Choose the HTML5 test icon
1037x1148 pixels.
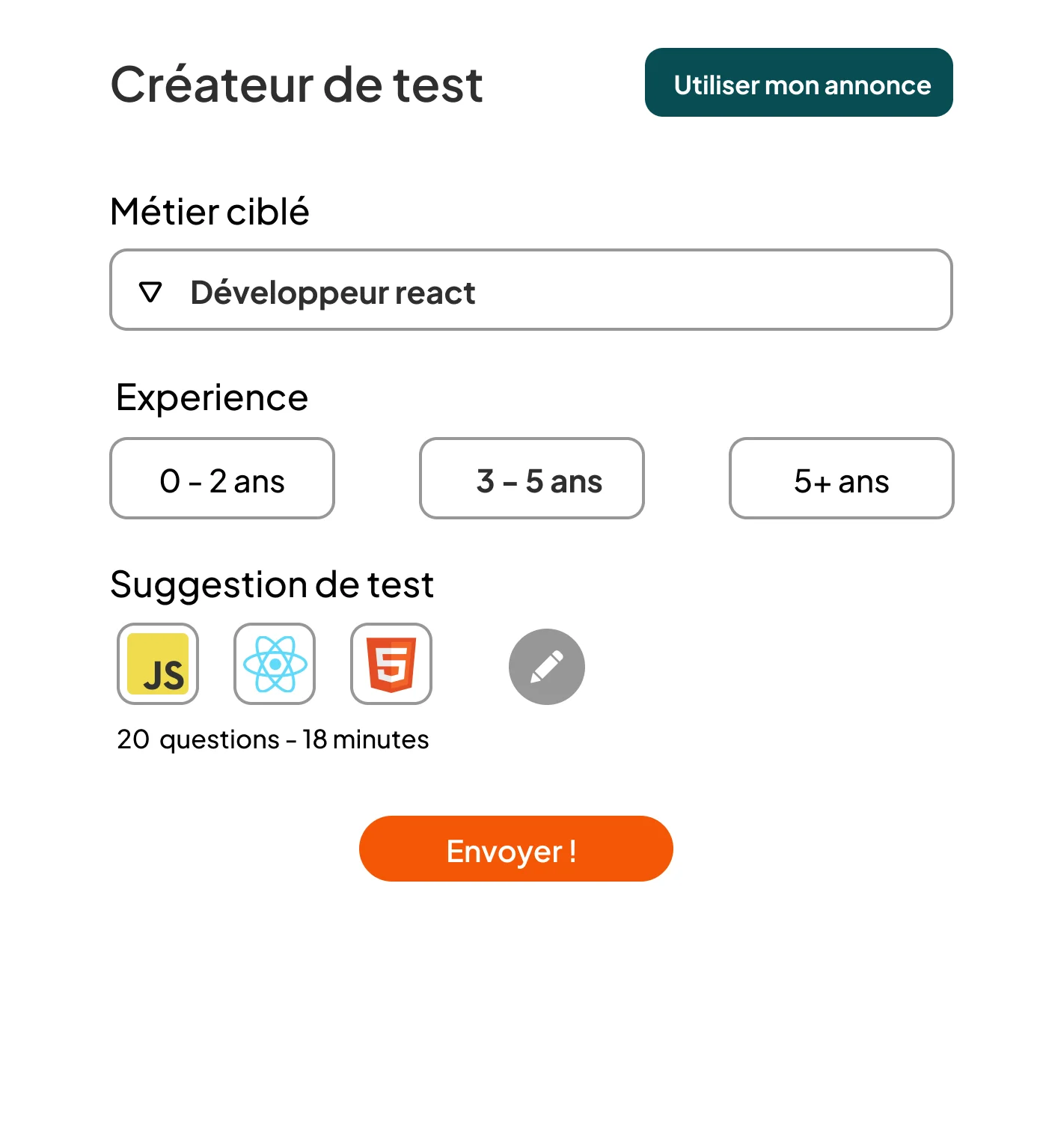pyautogui.click(x=391, y=664)
